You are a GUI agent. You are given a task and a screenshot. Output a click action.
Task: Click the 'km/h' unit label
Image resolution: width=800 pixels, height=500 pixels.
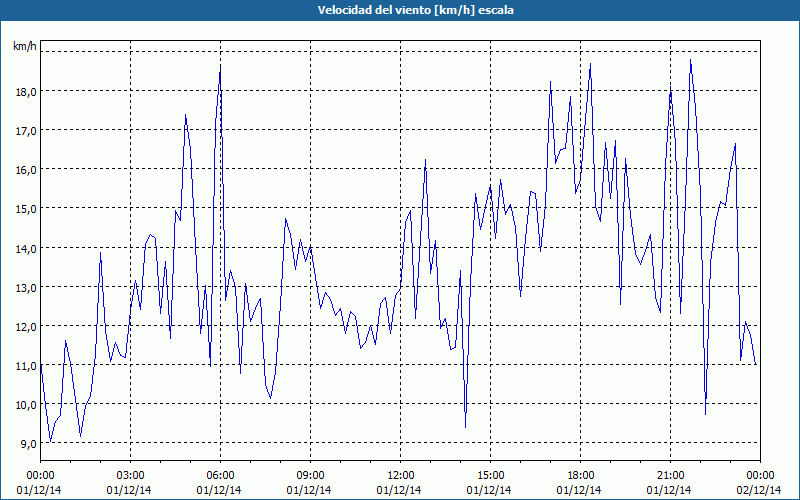(25, 47)
